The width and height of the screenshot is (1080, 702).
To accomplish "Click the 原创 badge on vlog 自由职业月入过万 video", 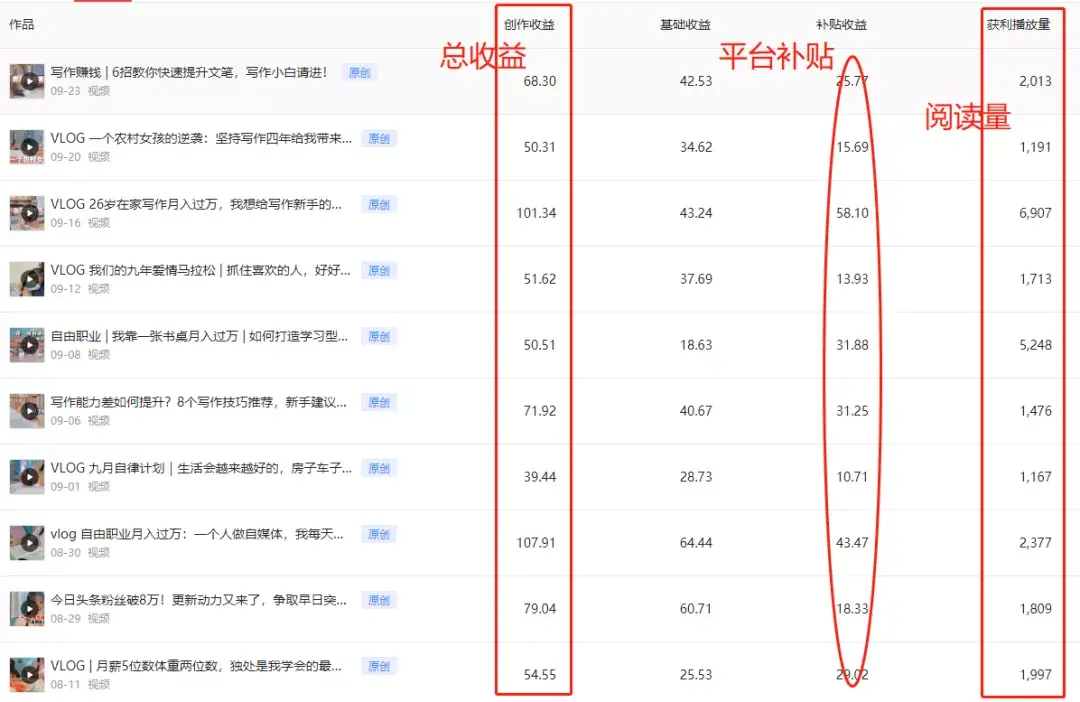I will click(378, 534).
